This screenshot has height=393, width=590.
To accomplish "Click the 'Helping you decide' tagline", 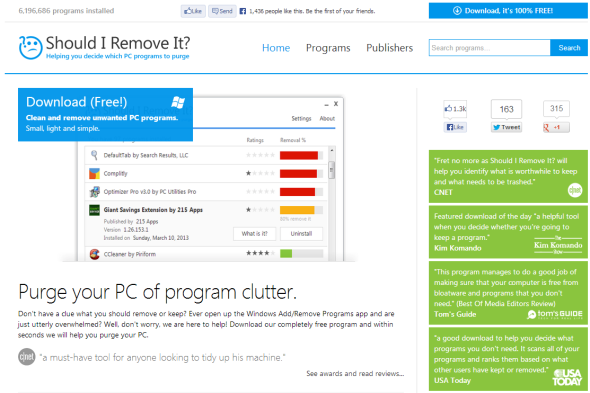I will [x=117, y=56].
